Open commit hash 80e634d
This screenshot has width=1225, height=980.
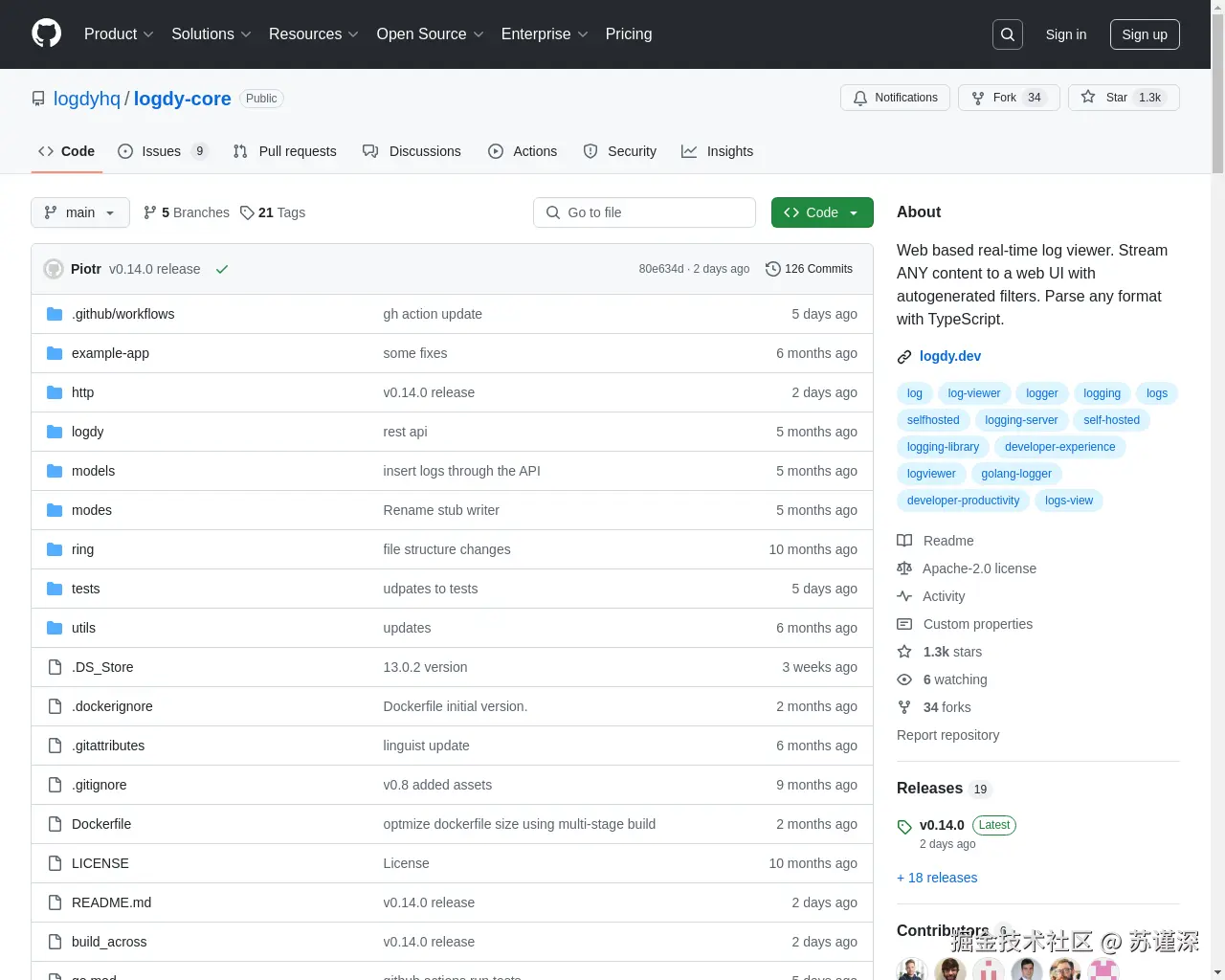coord(661,269)
